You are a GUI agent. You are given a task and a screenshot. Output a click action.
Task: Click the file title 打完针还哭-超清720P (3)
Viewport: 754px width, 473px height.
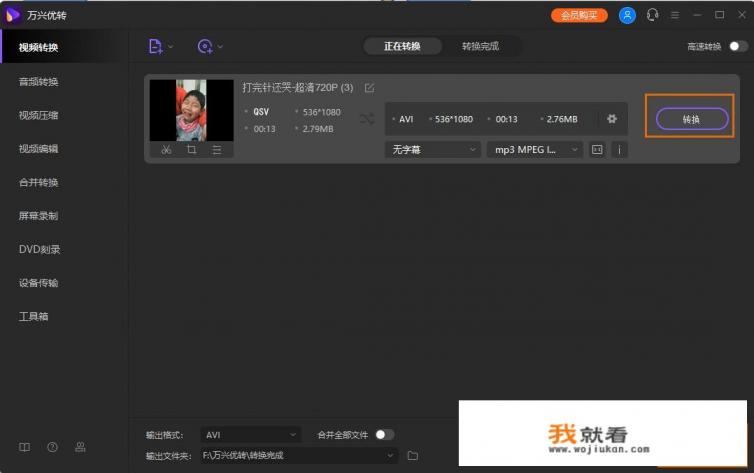click(298, 87)
